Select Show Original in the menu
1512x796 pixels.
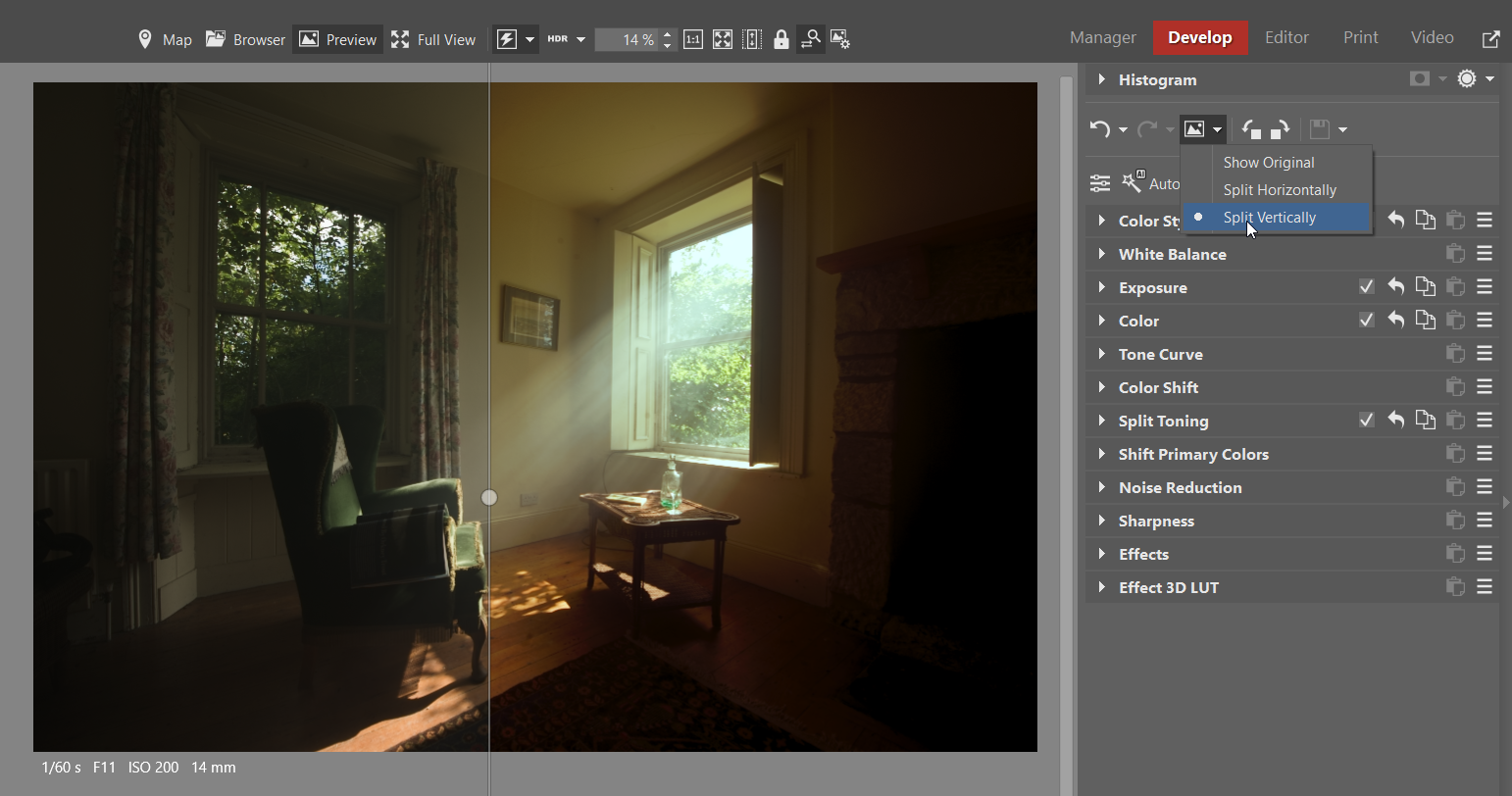click(1269, 163)
